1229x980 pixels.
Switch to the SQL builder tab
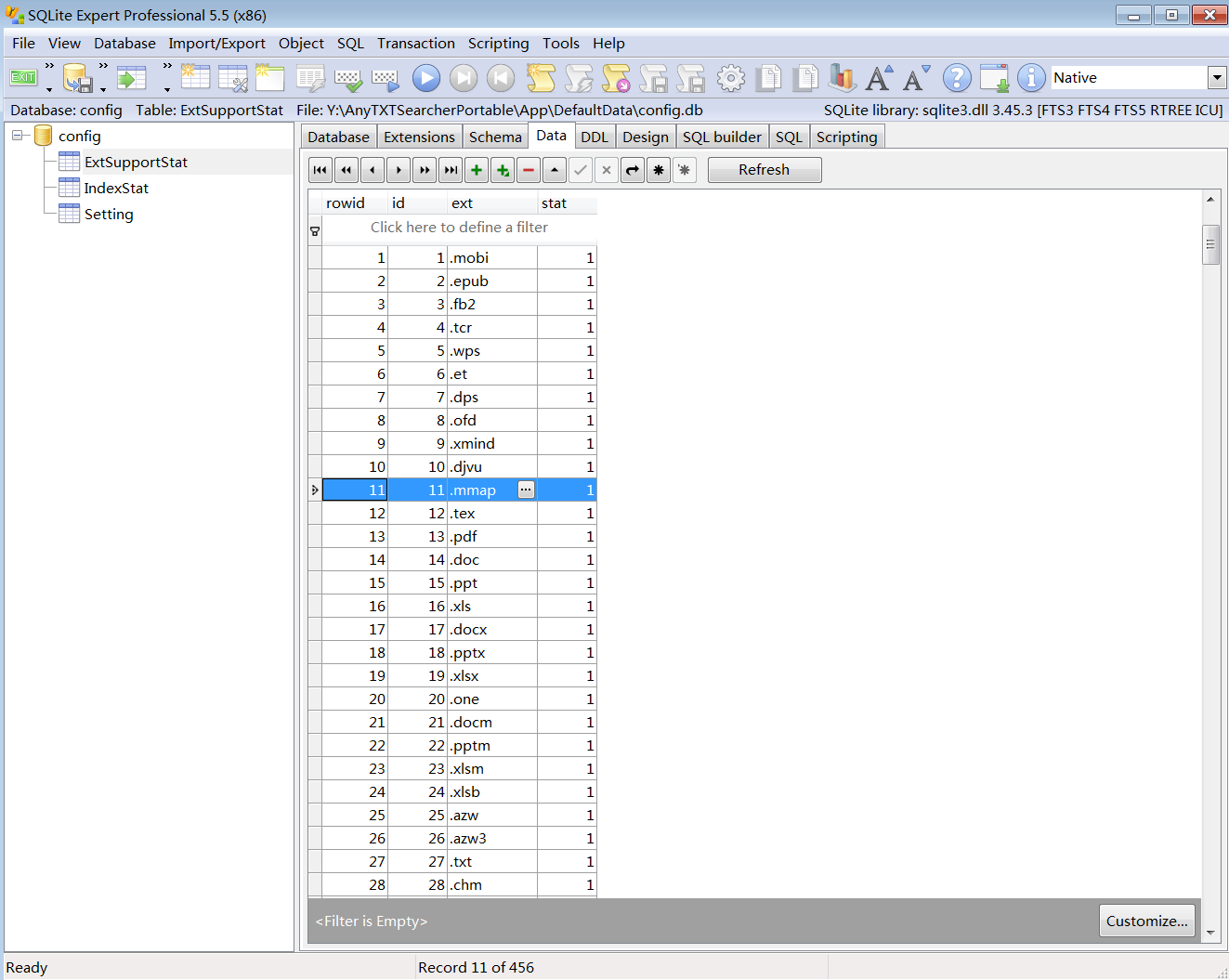click(x=722, y=137)
